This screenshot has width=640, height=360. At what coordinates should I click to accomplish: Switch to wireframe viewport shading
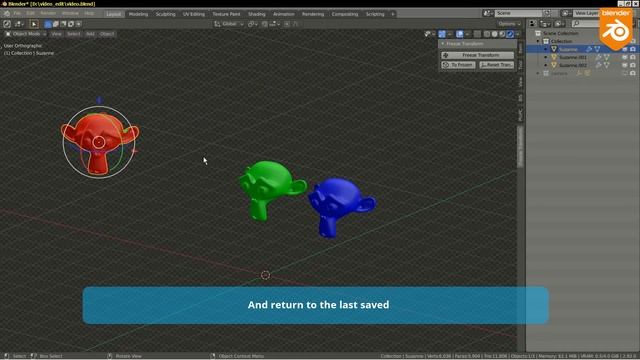tap(487, 34)
